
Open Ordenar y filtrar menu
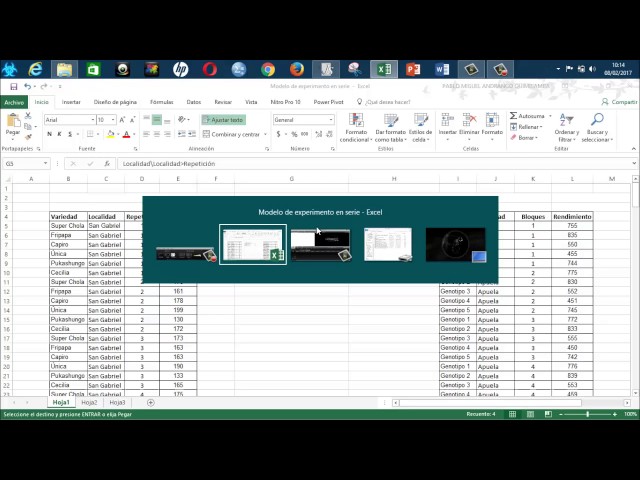pyautogui.click(x=567, y=128)
